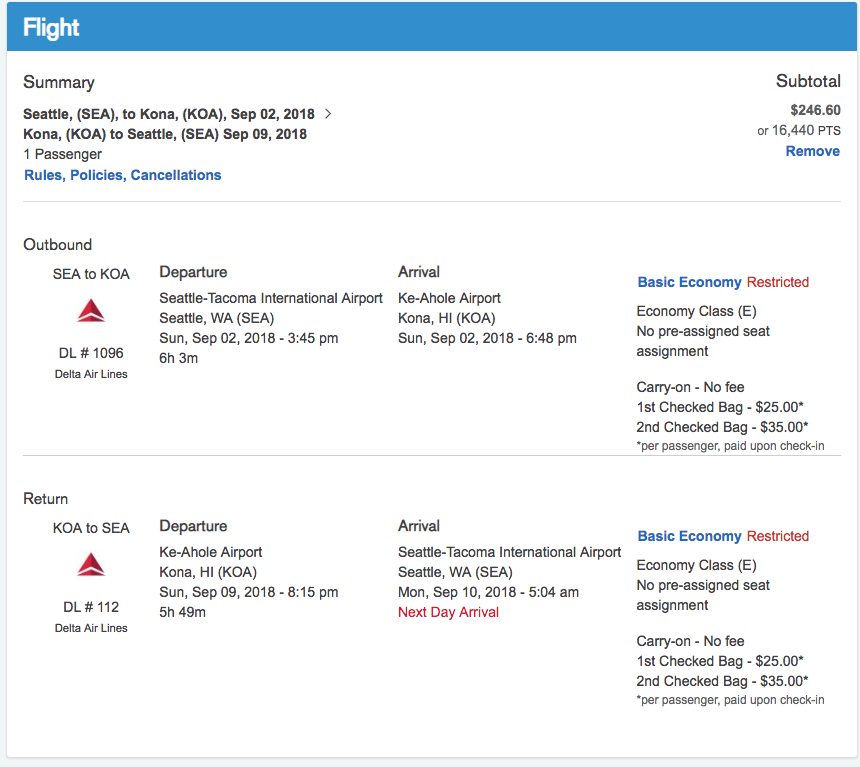This screenshot has height=767, width=860.
Task: Click the red Restricted label for the outbound flight
Action: pos(777,282)
